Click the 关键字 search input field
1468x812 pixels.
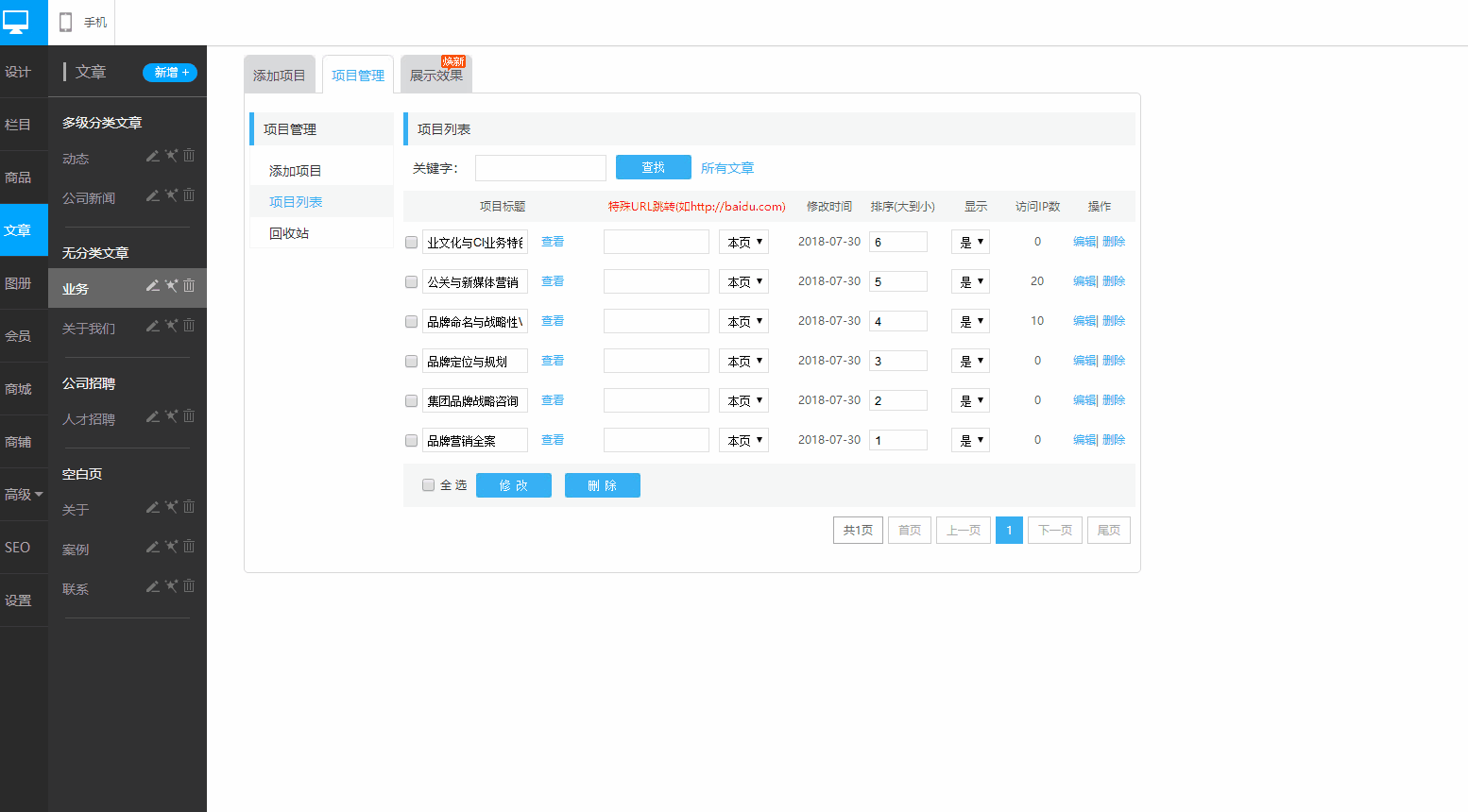pyautogui.click(x=540, y=168)
